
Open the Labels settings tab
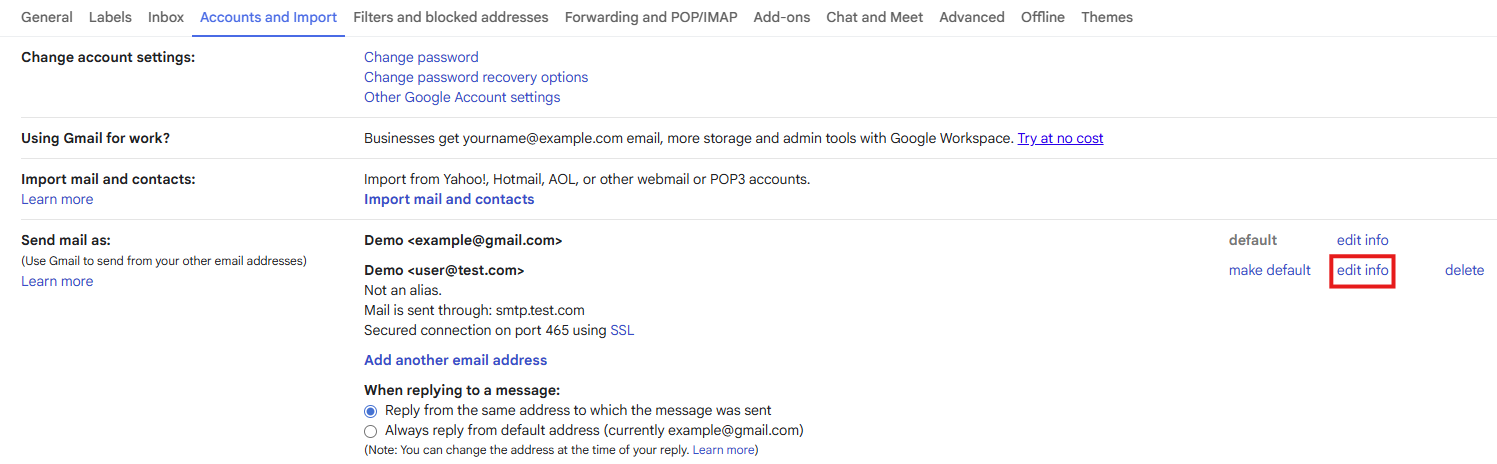pos(110,17)
